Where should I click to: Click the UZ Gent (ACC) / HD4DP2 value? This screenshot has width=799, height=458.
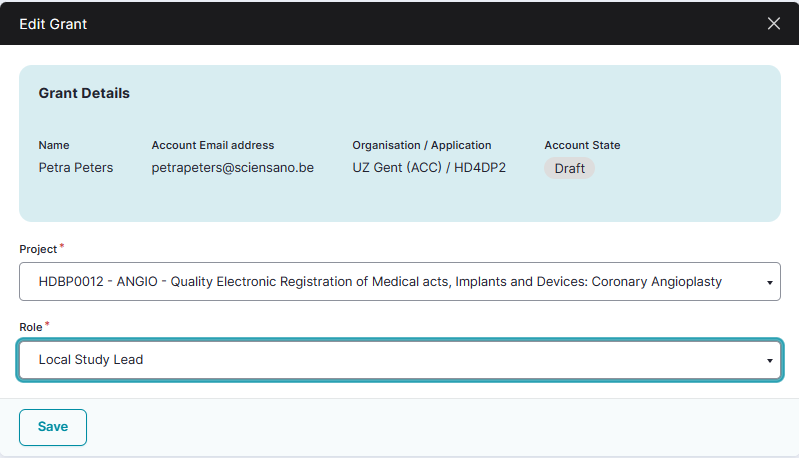pos(429,167)
